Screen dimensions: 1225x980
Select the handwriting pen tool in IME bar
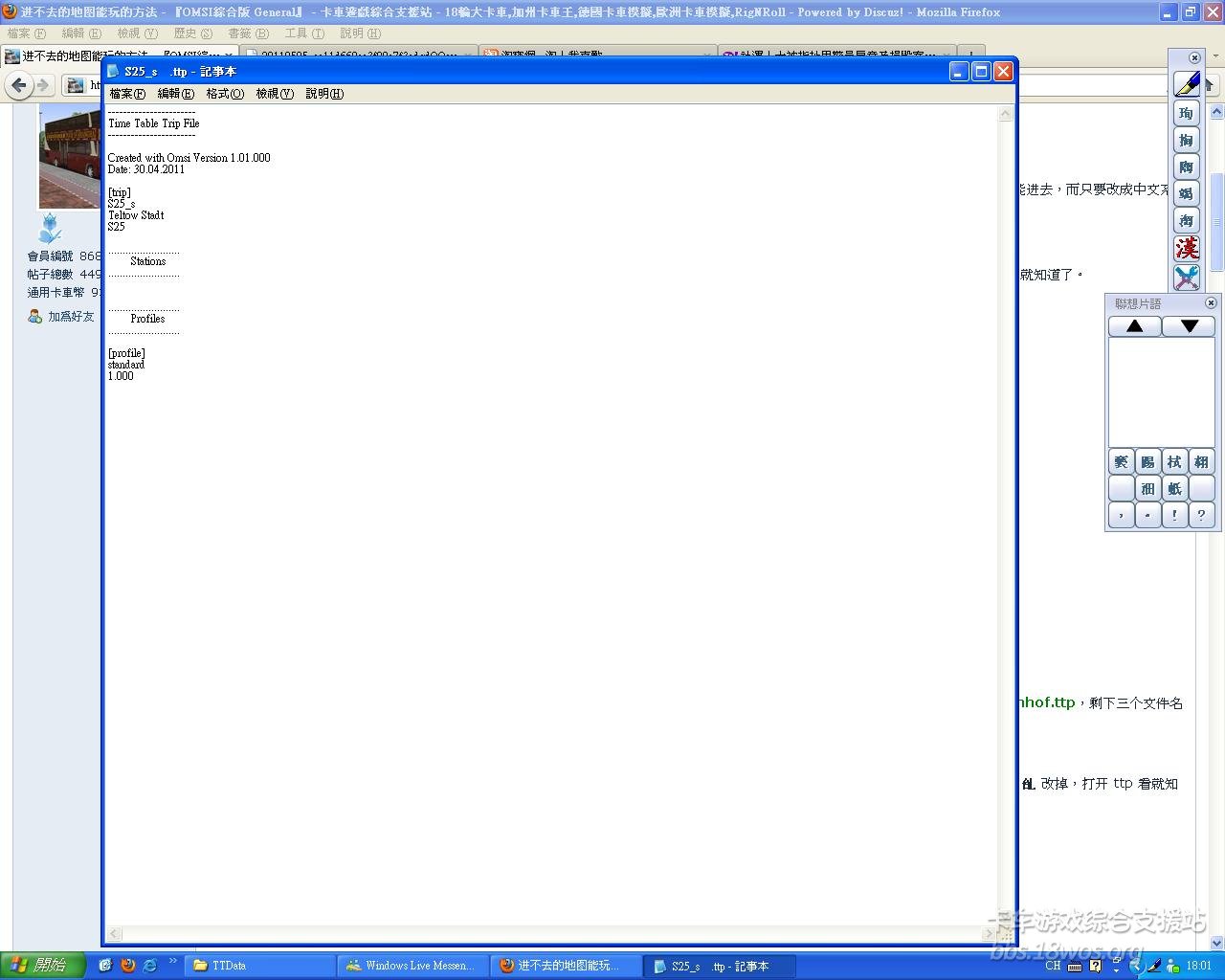tap(1187, 84)
